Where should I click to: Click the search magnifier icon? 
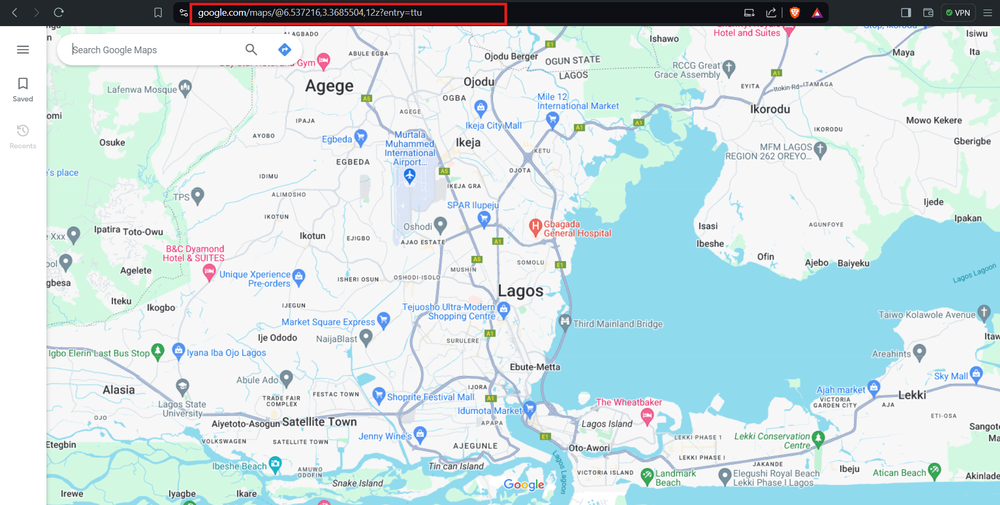coord(251,50)
